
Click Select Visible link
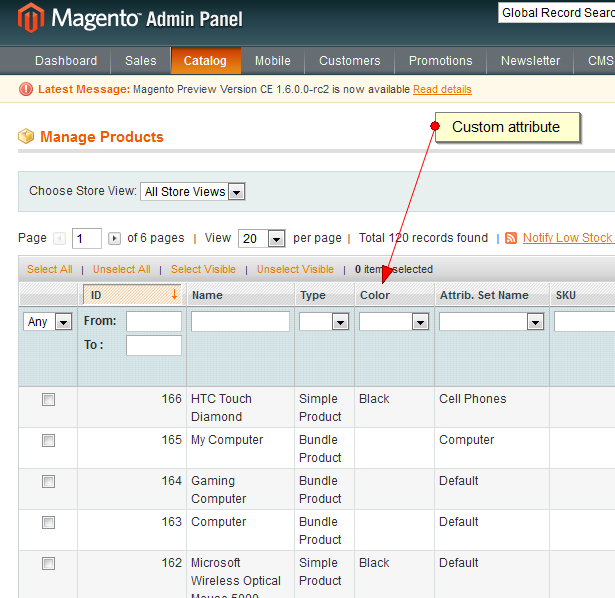203,269
